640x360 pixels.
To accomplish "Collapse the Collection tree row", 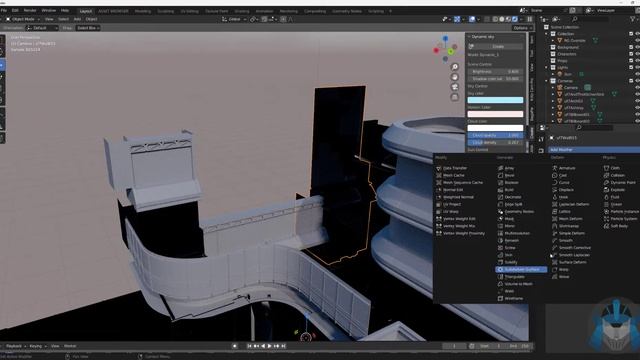I will coord(547,34).
